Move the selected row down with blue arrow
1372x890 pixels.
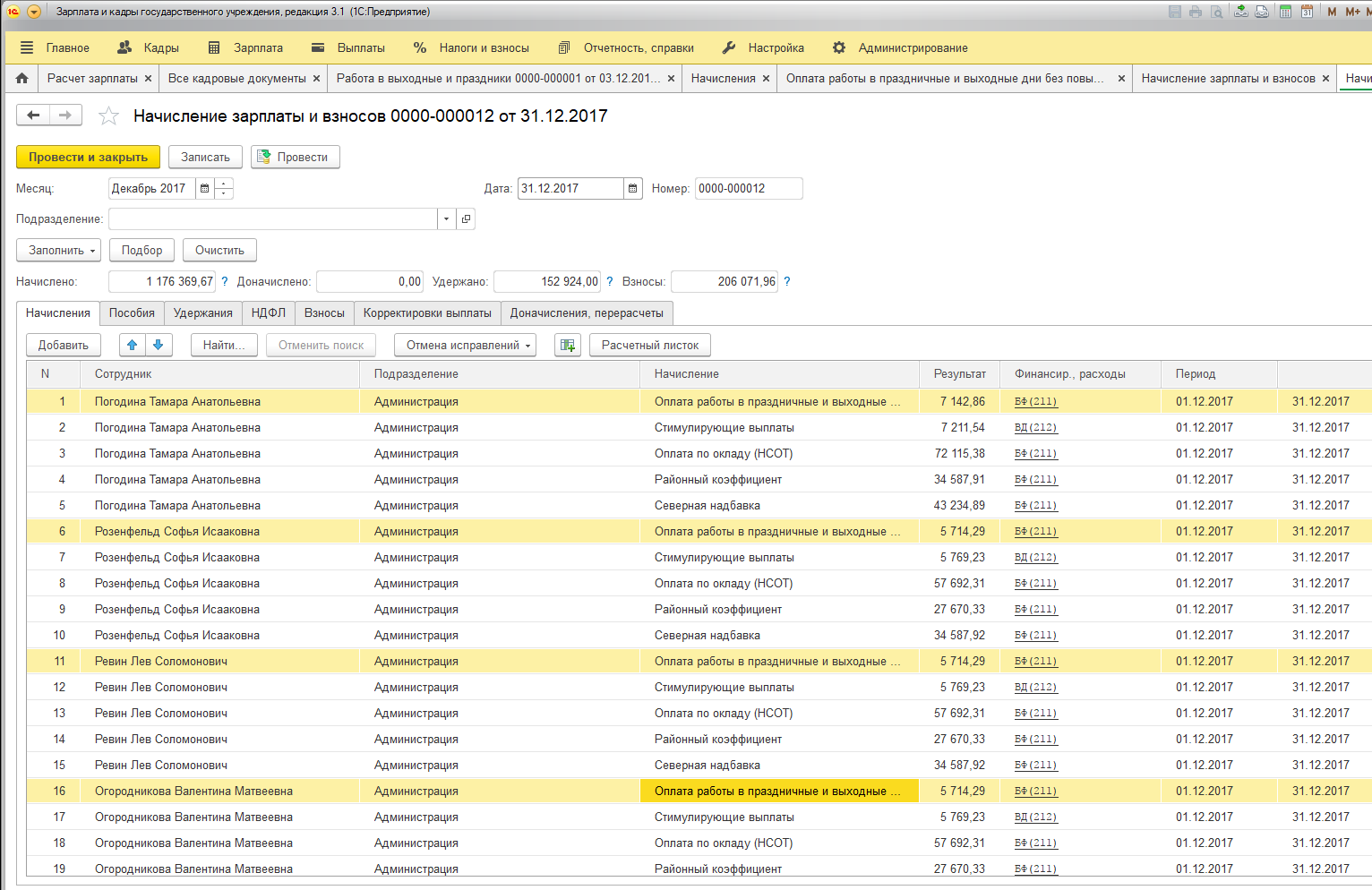click(x=158, y=345)
